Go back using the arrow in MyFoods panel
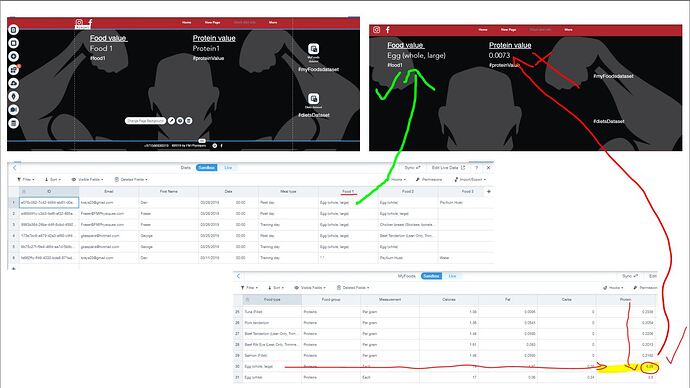This screenshot has width=690, height=388. 239,276
